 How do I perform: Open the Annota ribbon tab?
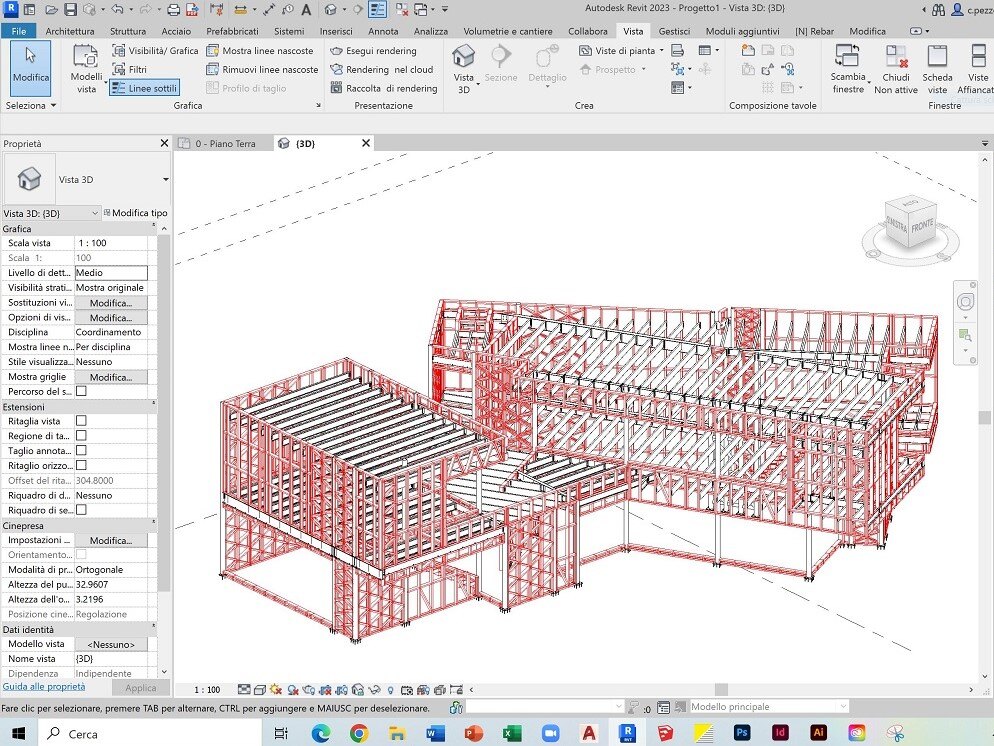pyautogui.click(x=383, y=31)
